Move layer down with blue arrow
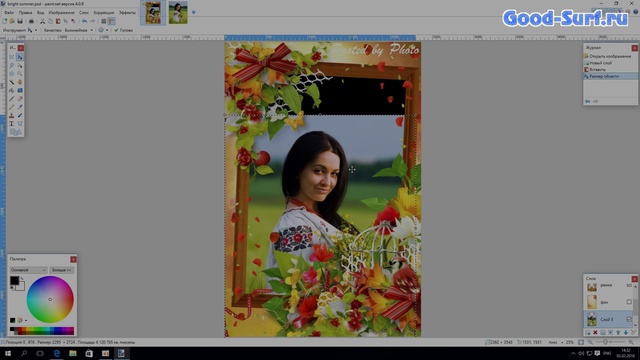The width and height of the screenshot is (640, 360). (625, 333)
